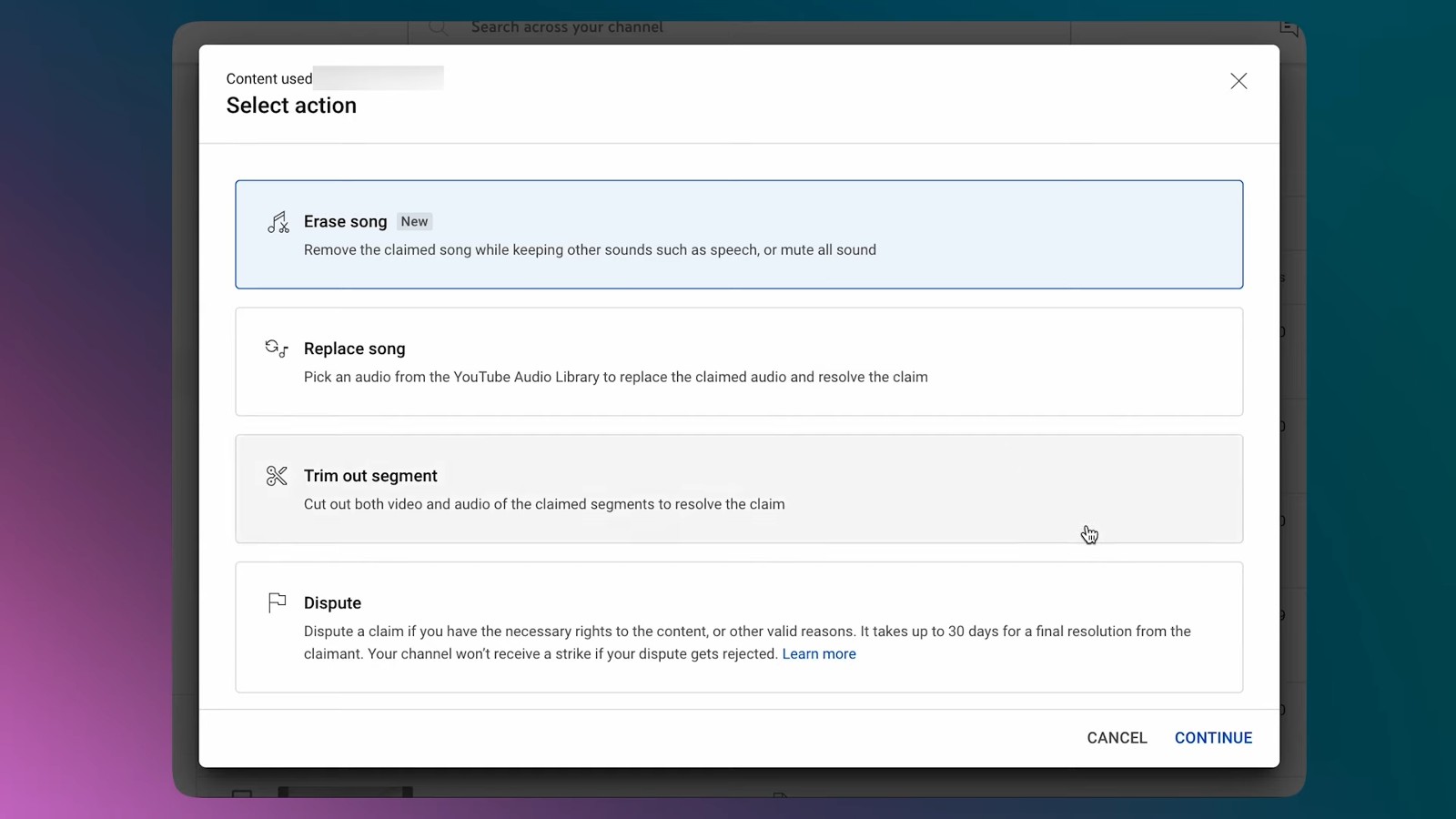Choose the Replace song option card

click(x=739, y=361)
